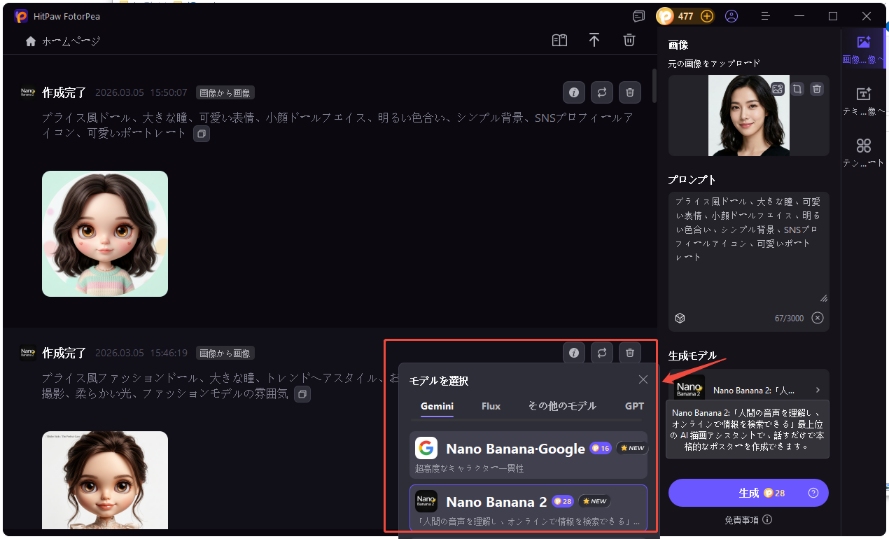Image resolution: width=889 pixels, height=539 pixels.
Task: Regenerate the 15:50:07 result
Action: 602,92
